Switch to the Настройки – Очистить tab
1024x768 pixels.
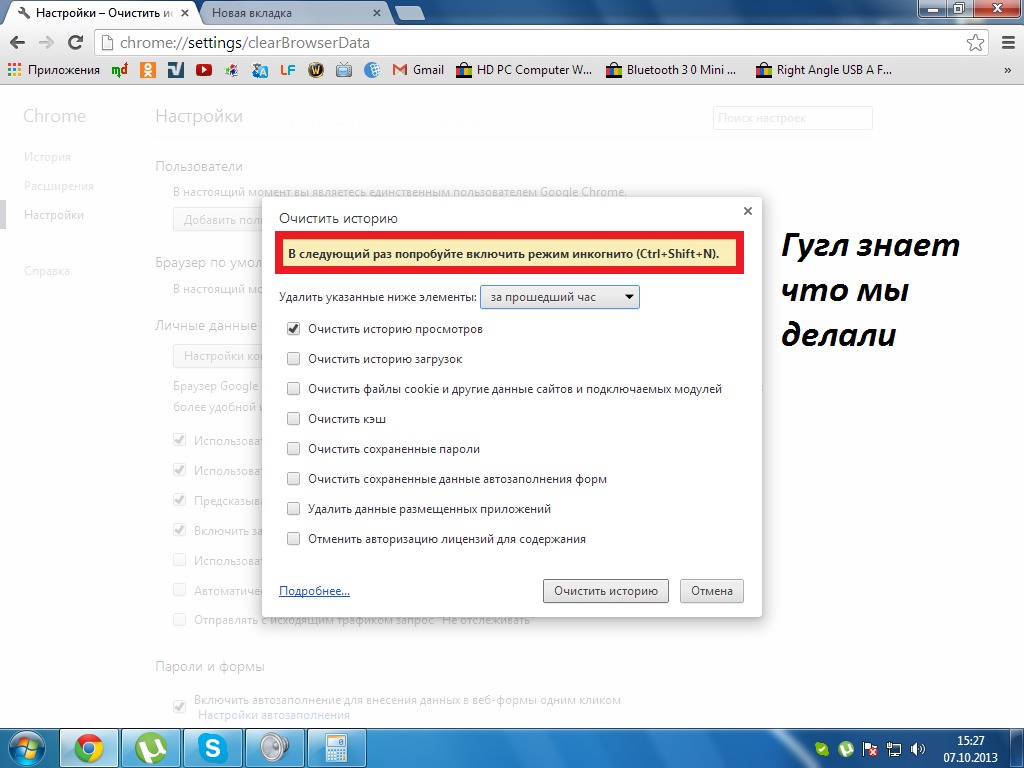tap(103, 13)
